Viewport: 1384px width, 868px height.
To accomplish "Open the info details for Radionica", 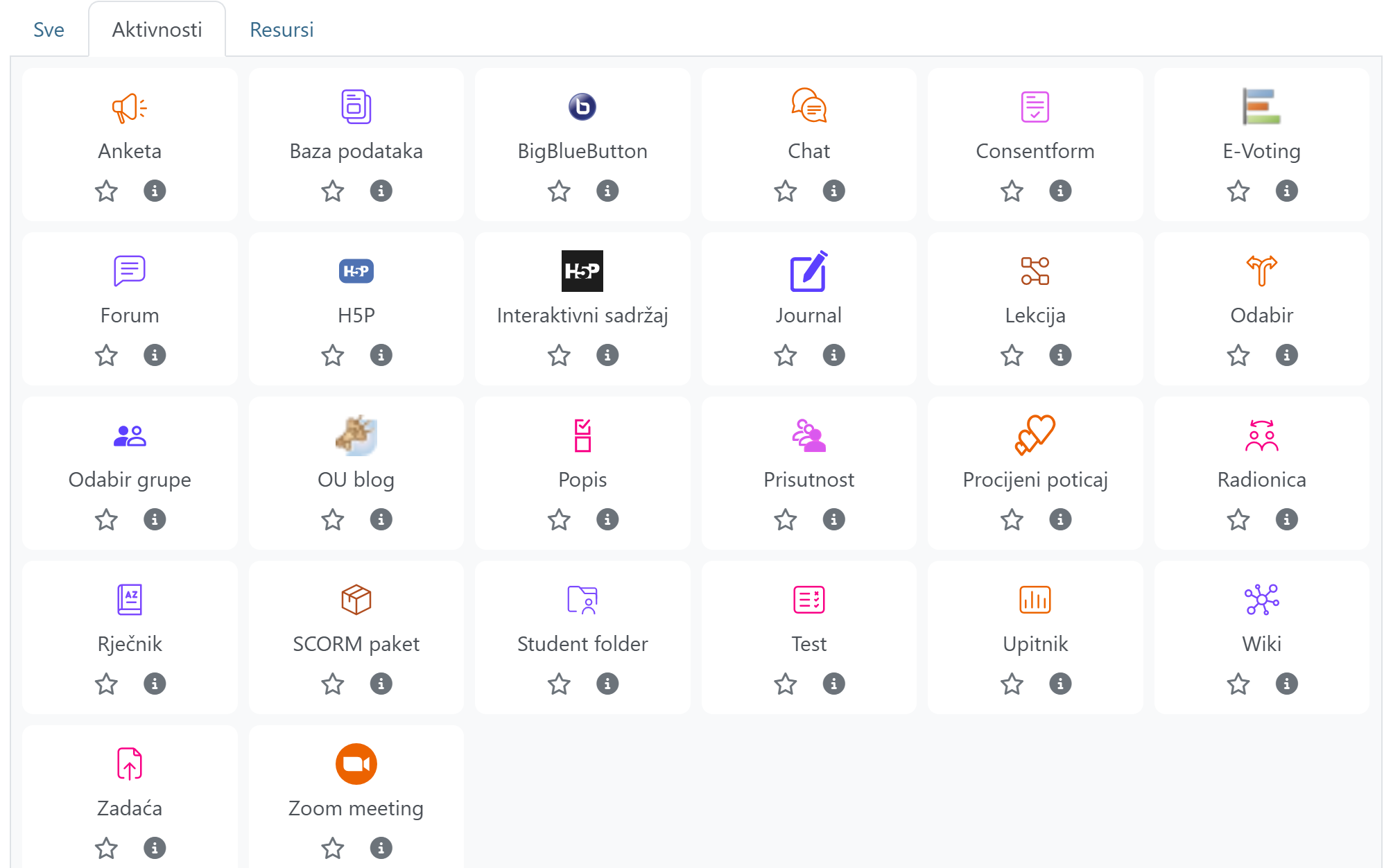I will 1286,519.
